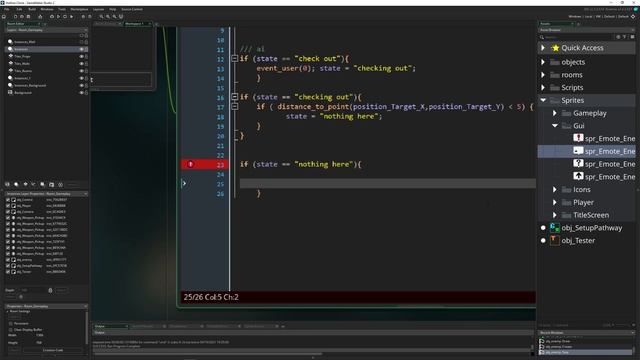Open the Help menu

tap(113, 9)
